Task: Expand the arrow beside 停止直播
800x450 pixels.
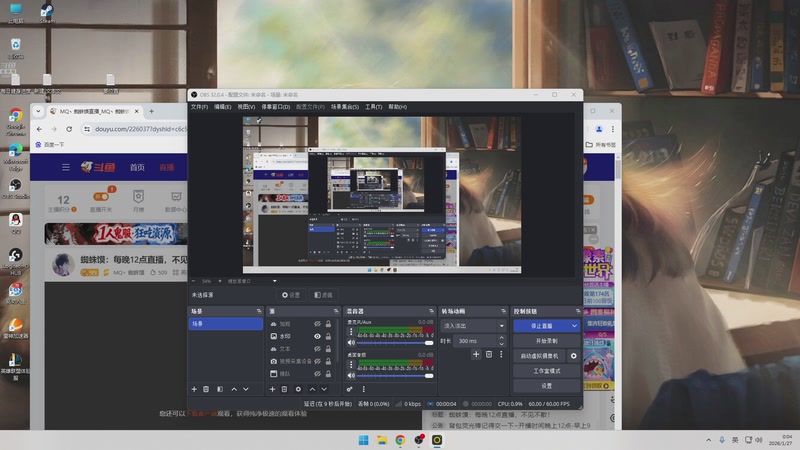Action: click(x=574, y=326)
